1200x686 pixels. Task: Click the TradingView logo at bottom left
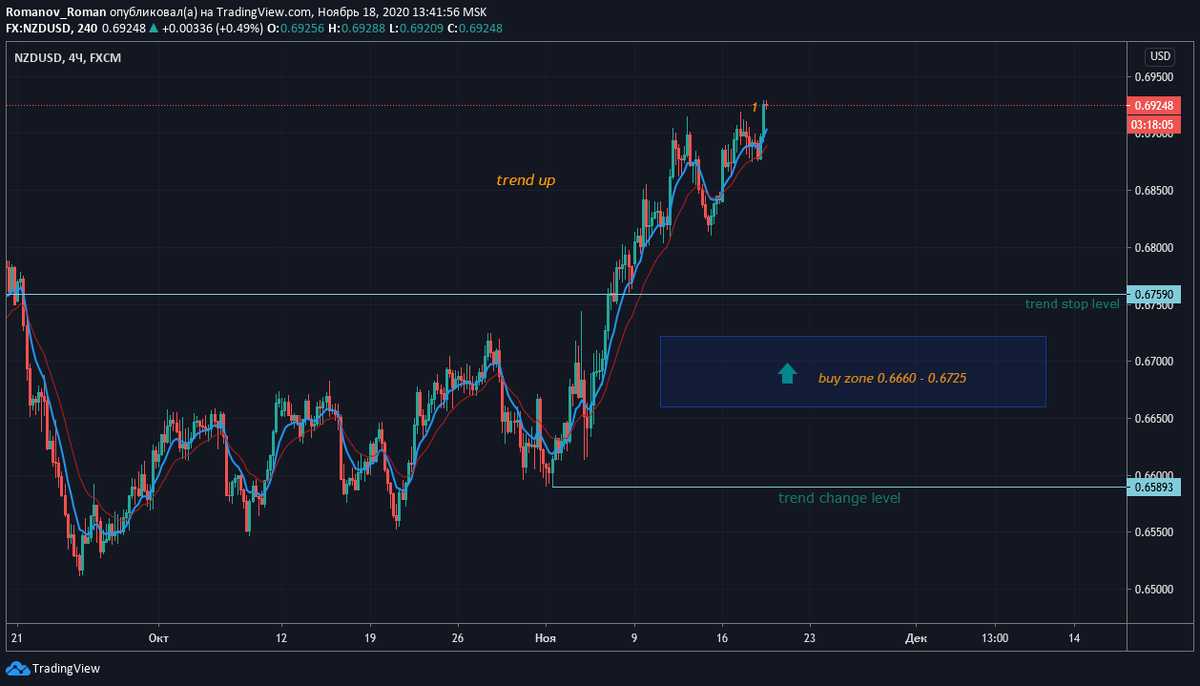tap(53, 668)
